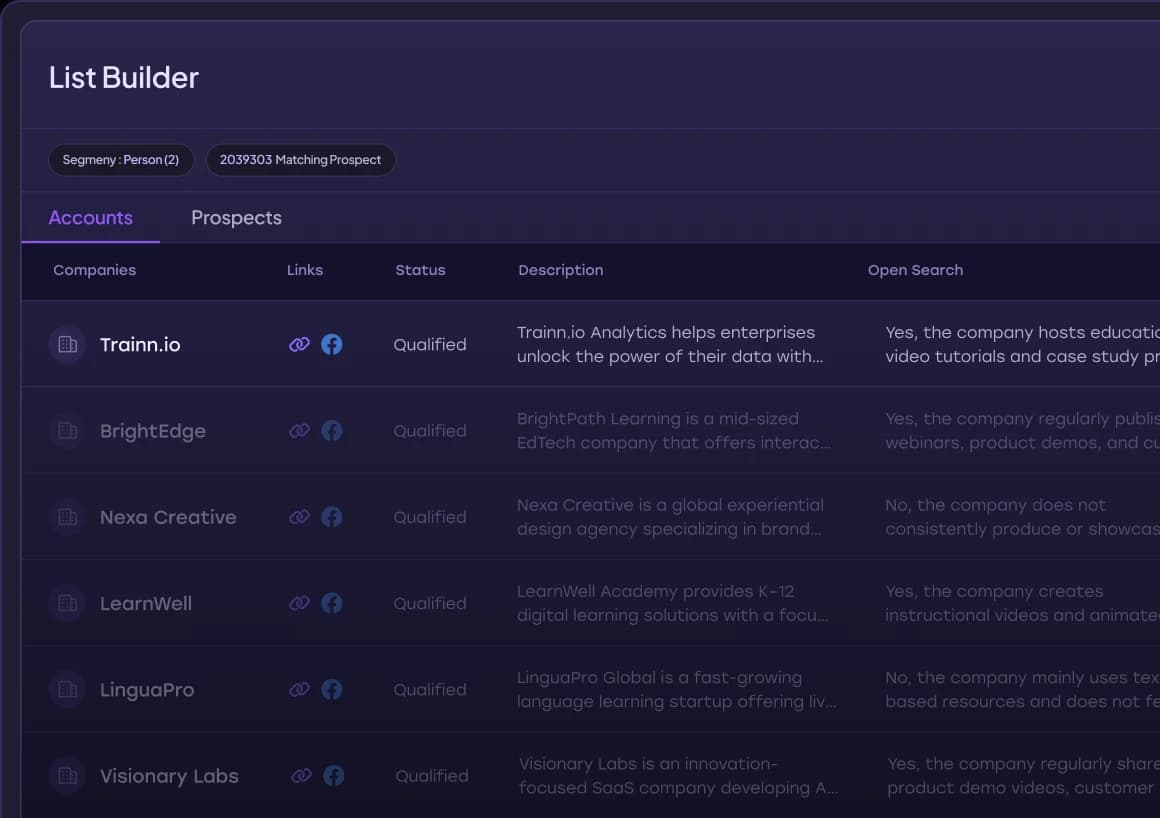Click the BrightEdge company building icon

click(x=67, y=430)
